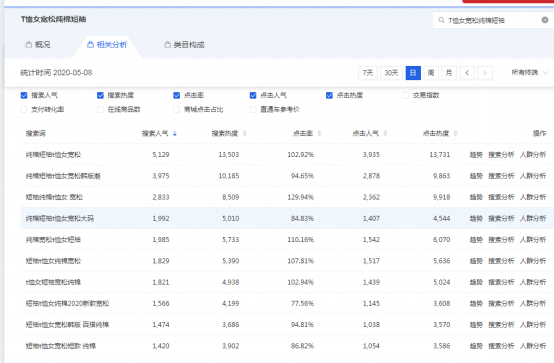Click the 13,503 search heat value
The image size is (554, 363).
(x=229, y=154)
